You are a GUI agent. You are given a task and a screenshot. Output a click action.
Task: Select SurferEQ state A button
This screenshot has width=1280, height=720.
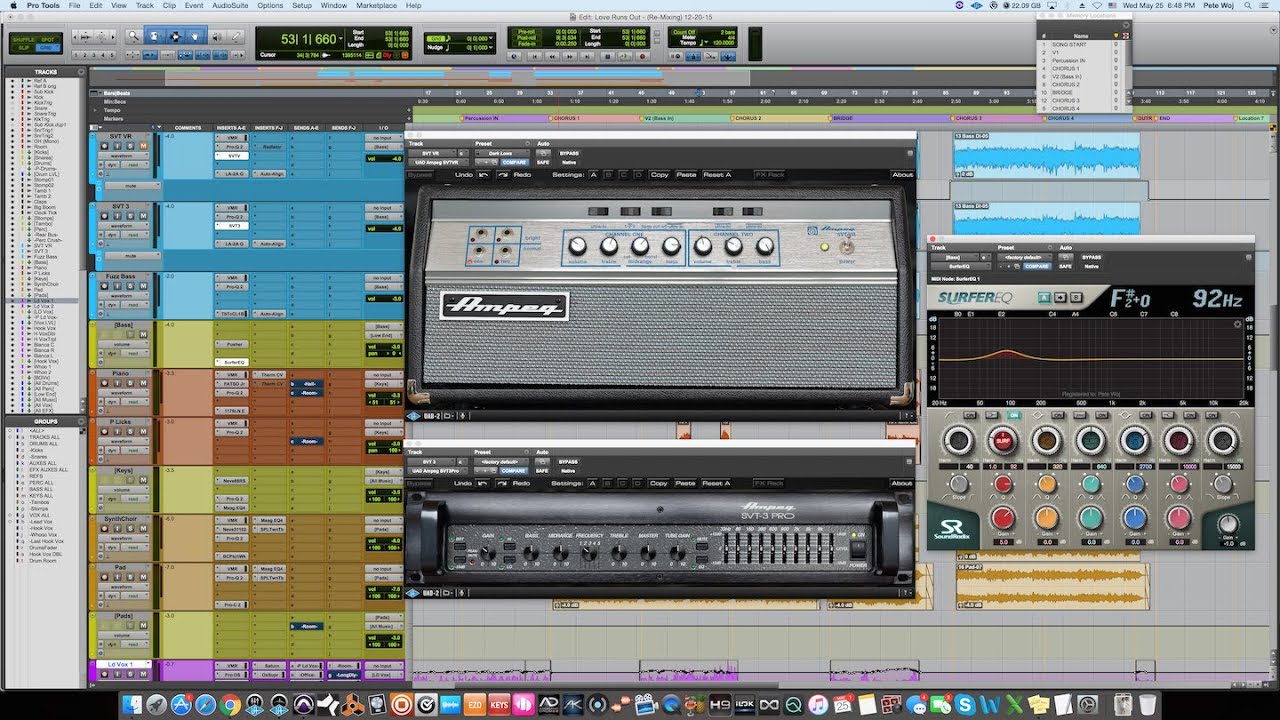click(x=1044, y=297)
